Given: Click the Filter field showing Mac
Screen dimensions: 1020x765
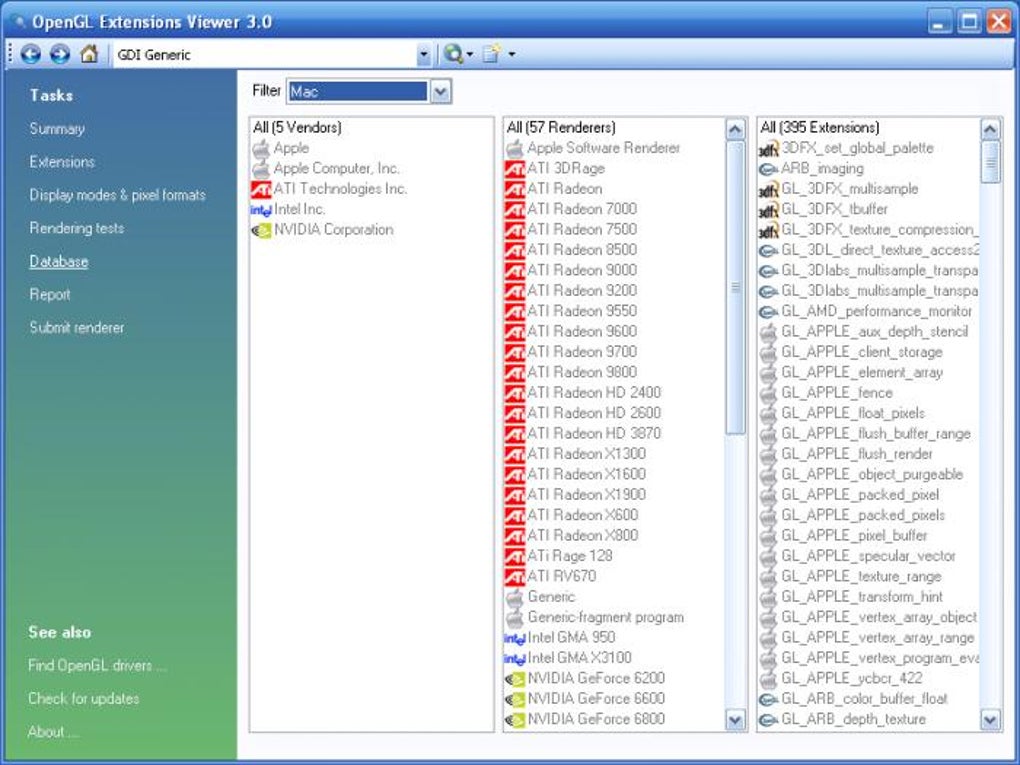Looking at the screenshot, I should click(357, 92).
